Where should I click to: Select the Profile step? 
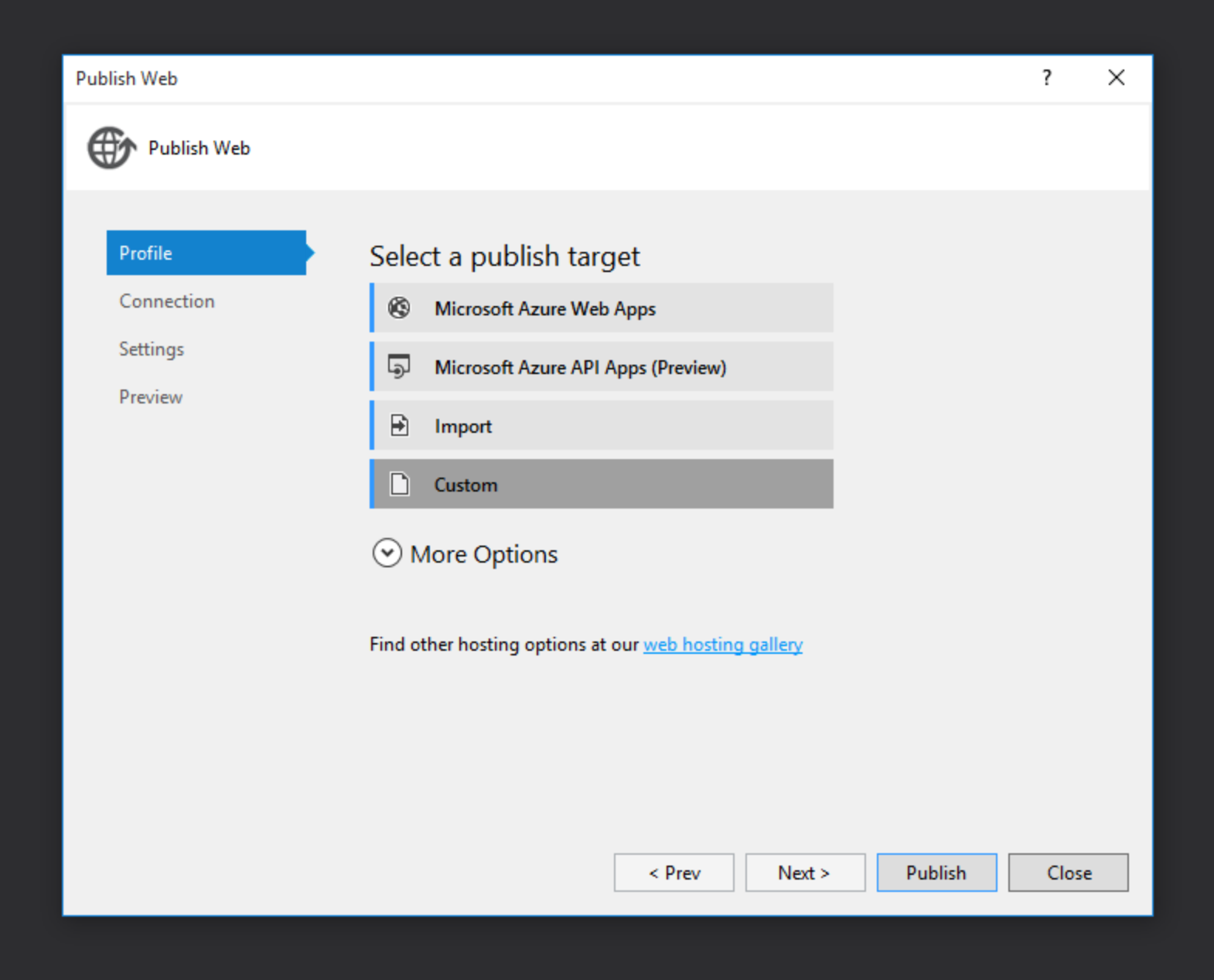coord(207,253)
